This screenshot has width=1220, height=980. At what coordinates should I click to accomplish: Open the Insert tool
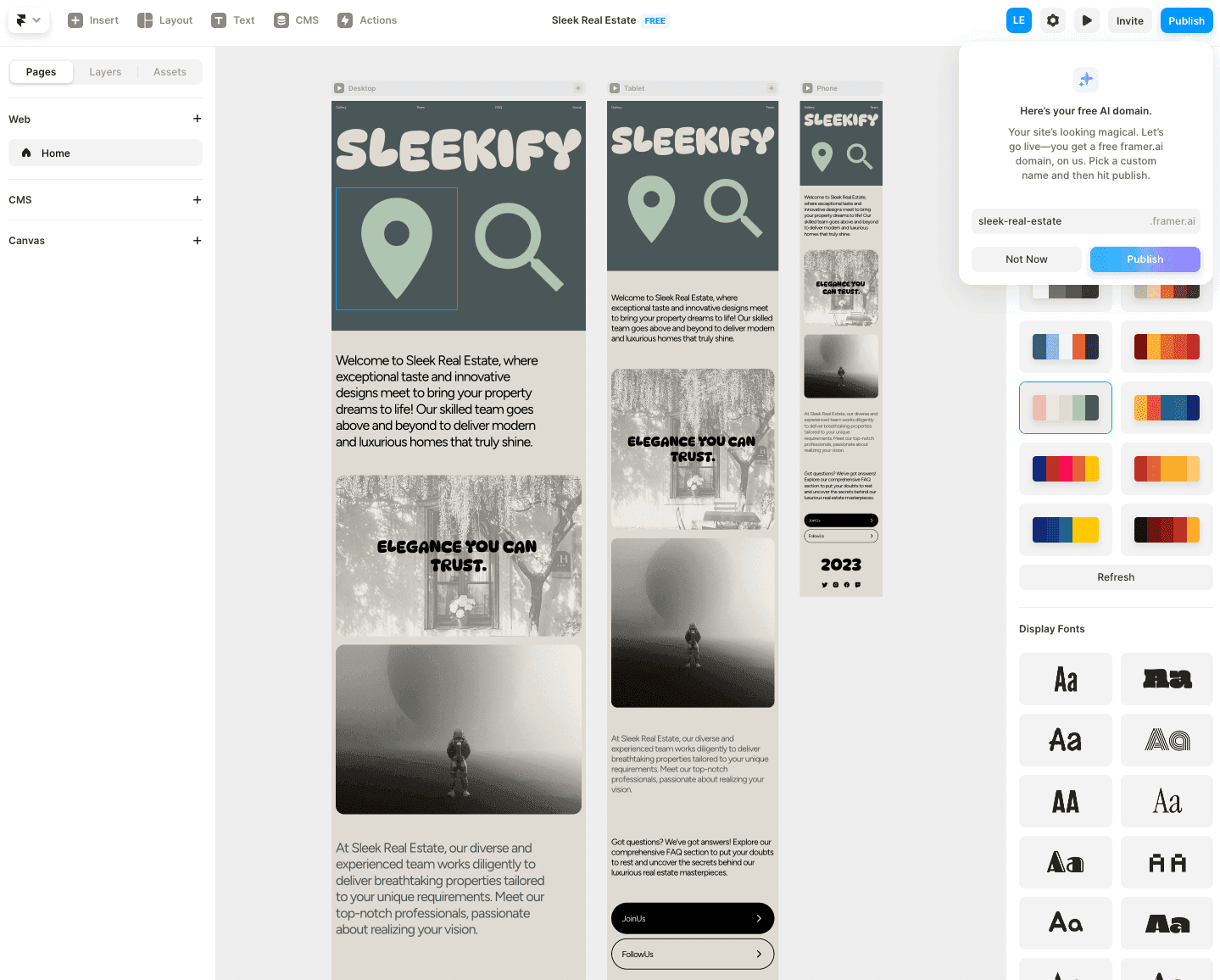tap(93, 20)
